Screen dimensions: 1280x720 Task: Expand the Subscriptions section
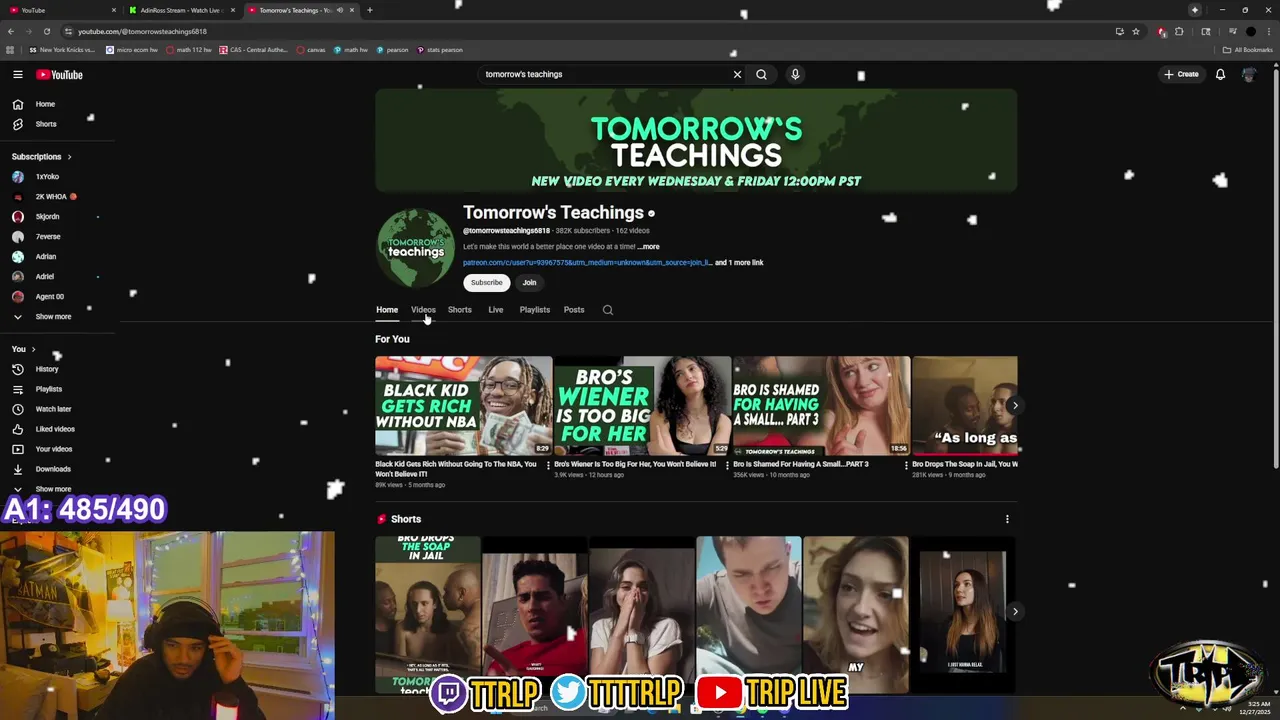(x=41, y=157)
